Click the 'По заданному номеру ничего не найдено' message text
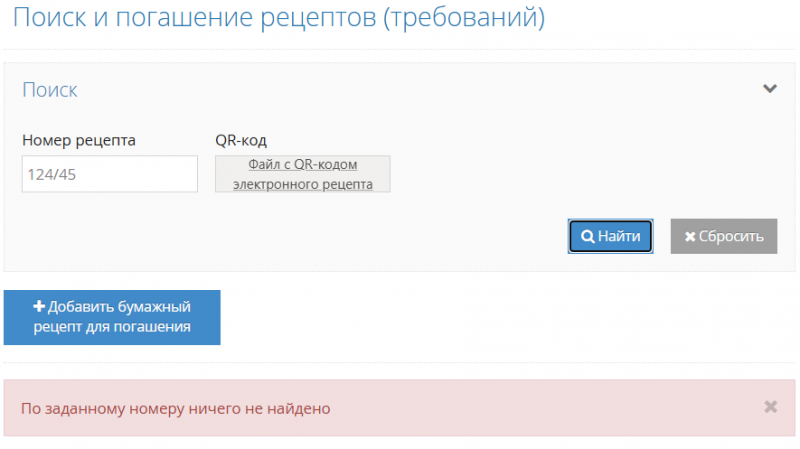 click(x=176, y=408)
